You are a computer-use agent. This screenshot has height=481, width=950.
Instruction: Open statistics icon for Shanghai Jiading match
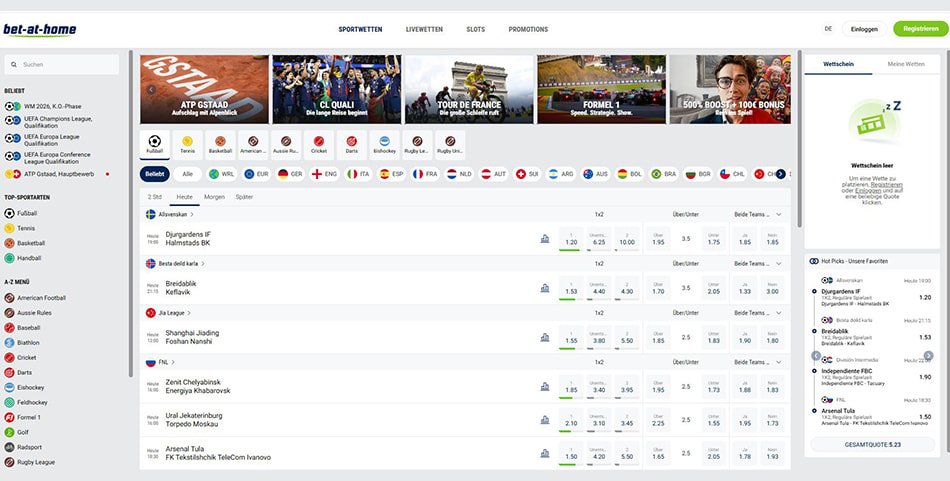tap(545, 337)
